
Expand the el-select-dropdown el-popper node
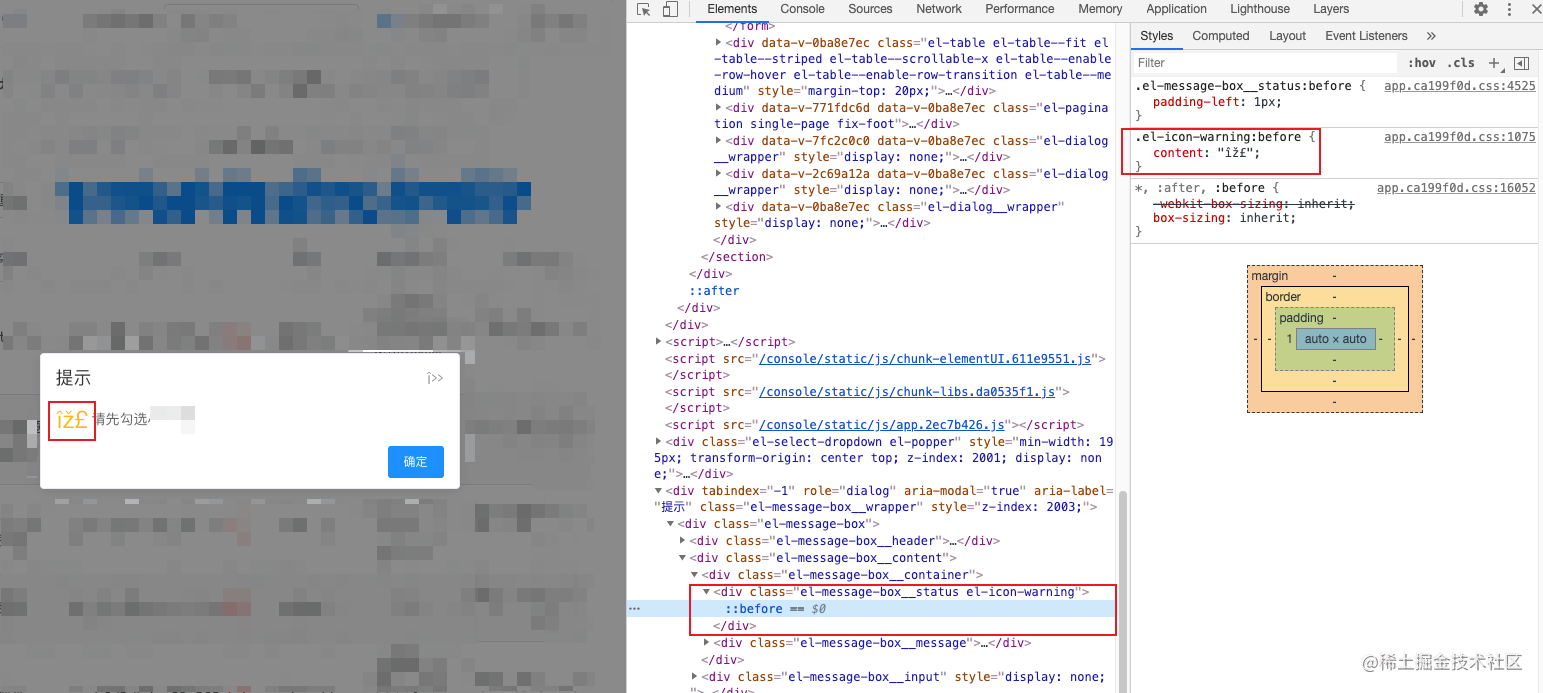point(658,441)
